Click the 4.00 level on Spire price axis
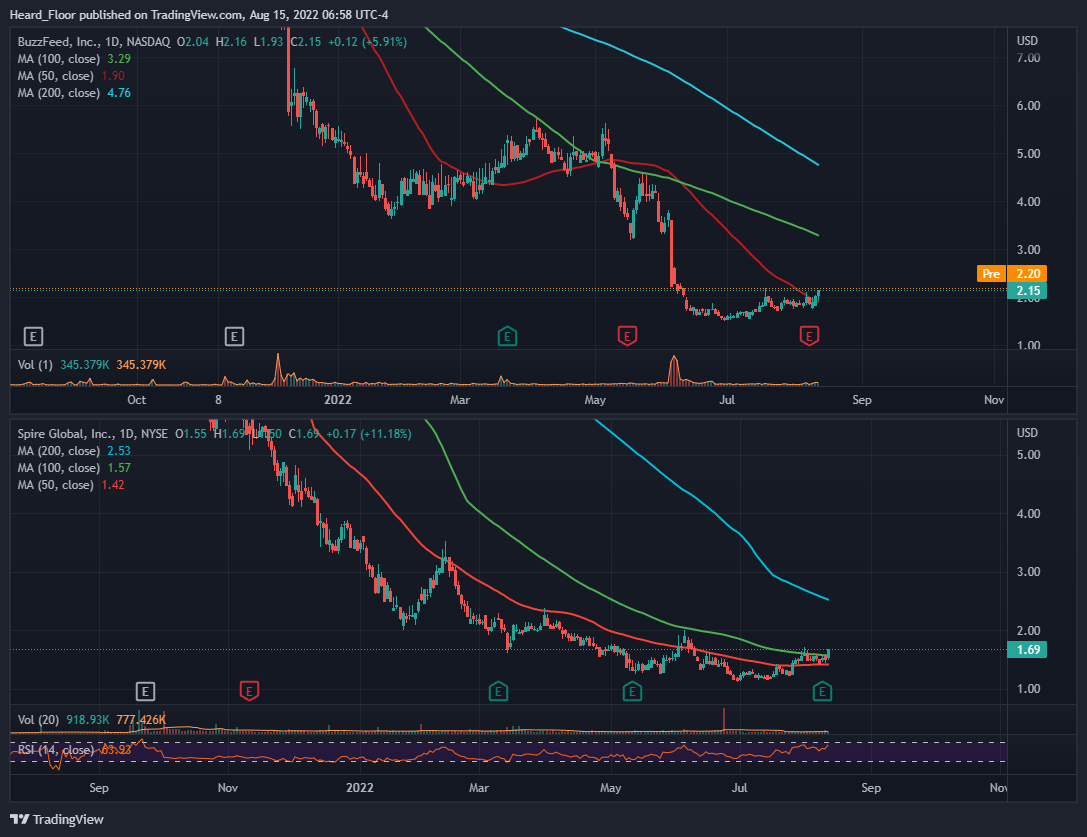The width and height of the screenshot is (1087, 837). (x=1028, y=514)
